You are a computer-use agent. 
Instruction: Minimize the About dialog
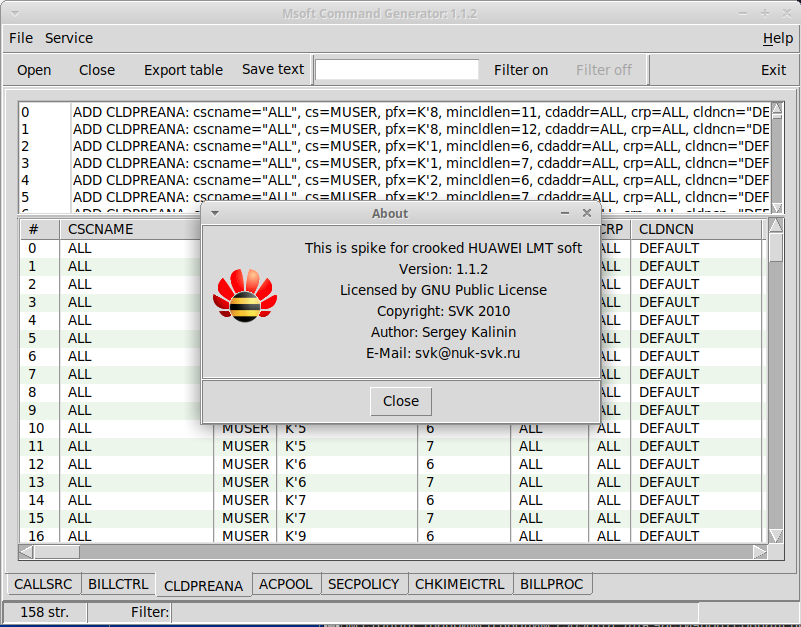click(565, 213)
